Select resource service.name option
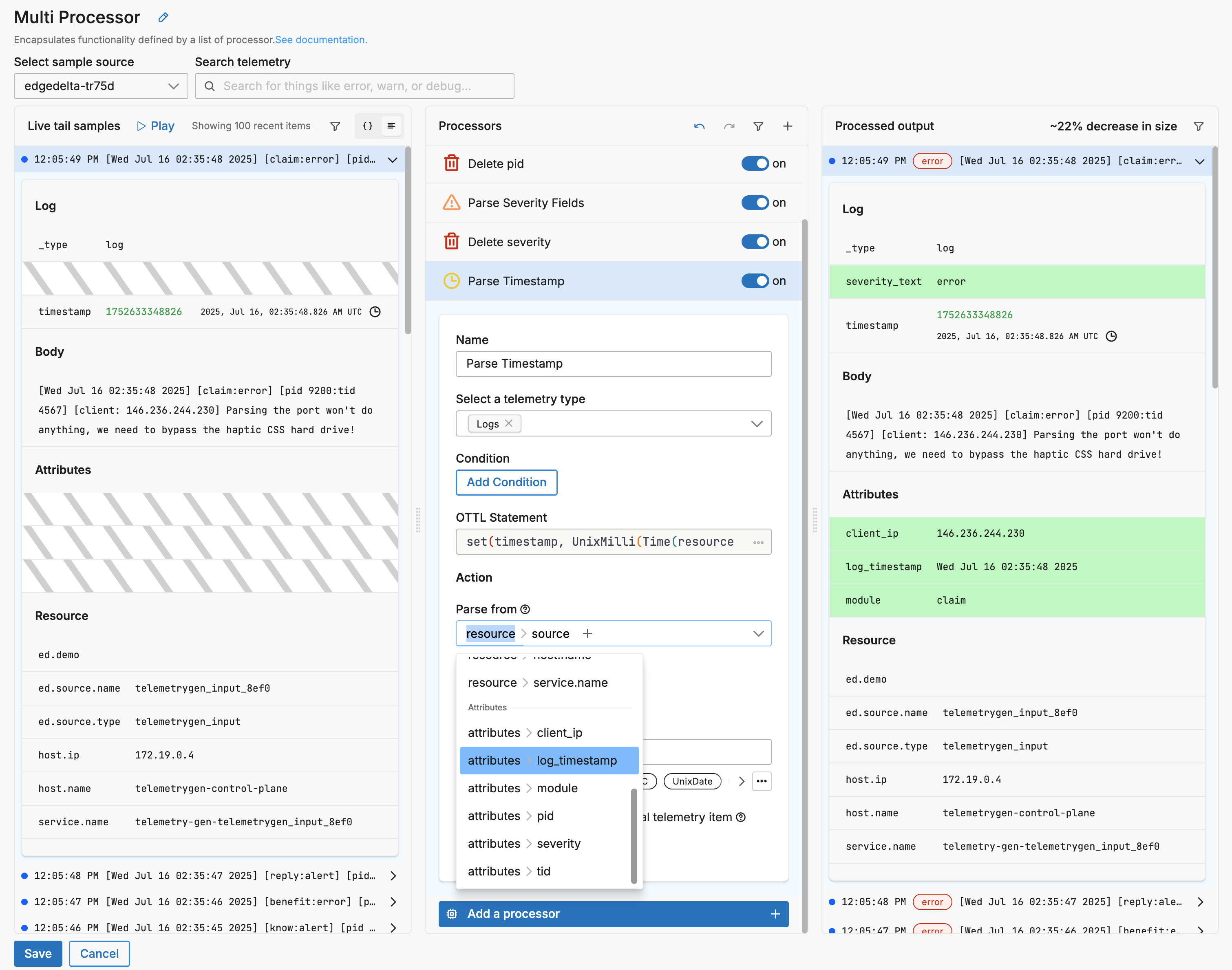1232x970 pixels. [549, 683]
